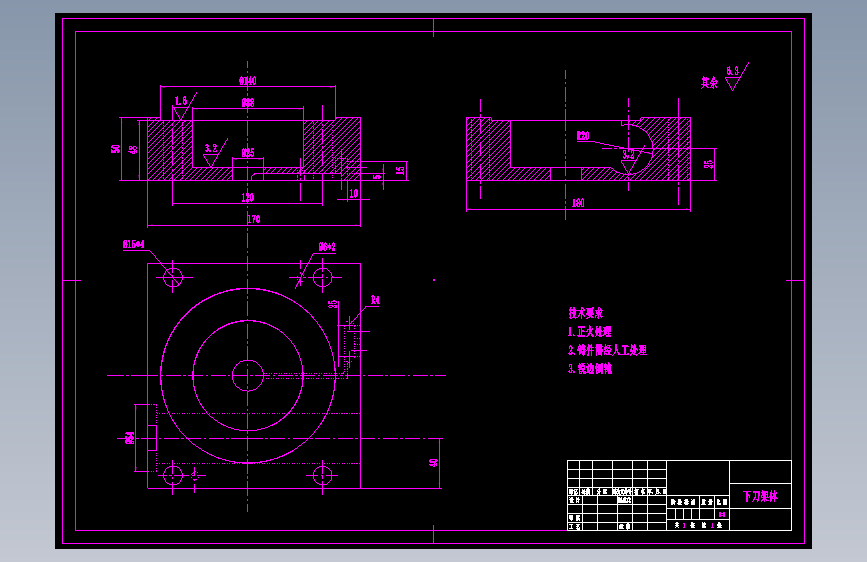Select the 15 dimension text
Image resolution: width=867 pixels, height=562 pixels.
(400, 170)
